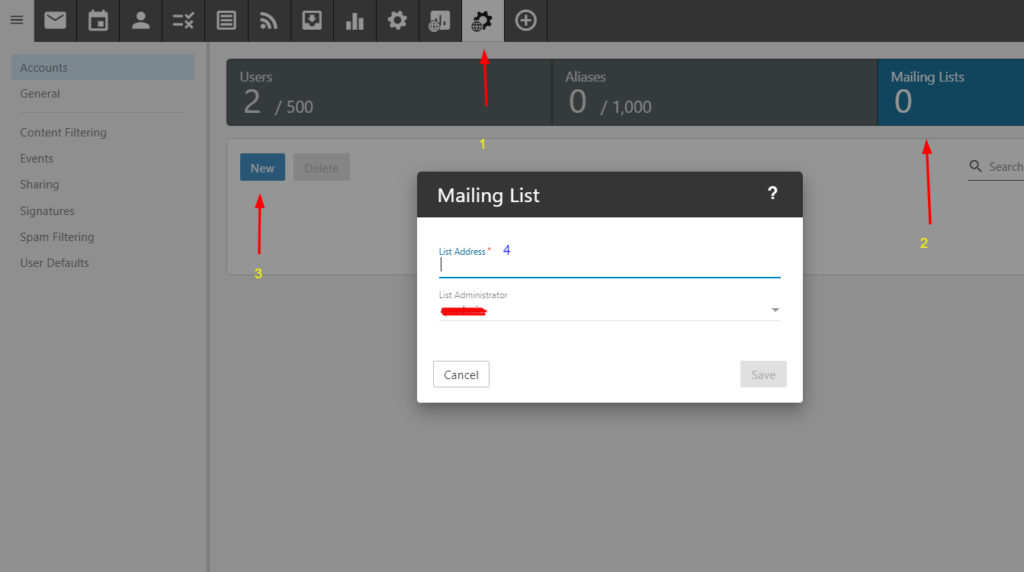Open the file storage download icon
This screenshot has height=572, width=1024.
click(312, 20)
